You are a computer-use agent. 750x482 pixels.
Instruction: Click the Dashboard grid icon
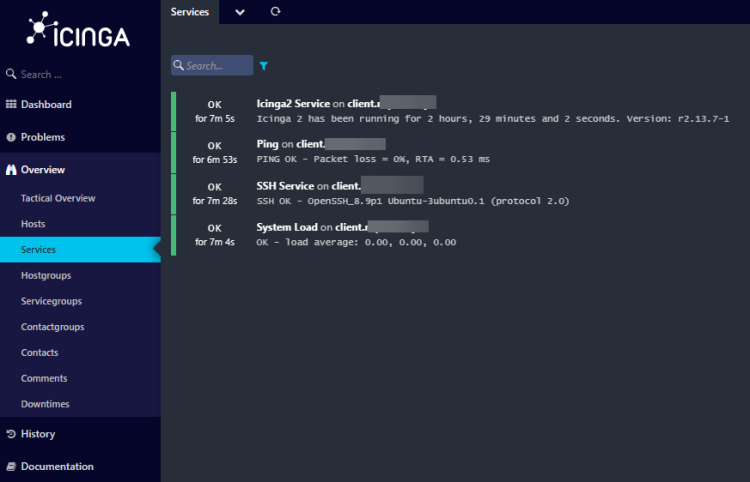11,104
